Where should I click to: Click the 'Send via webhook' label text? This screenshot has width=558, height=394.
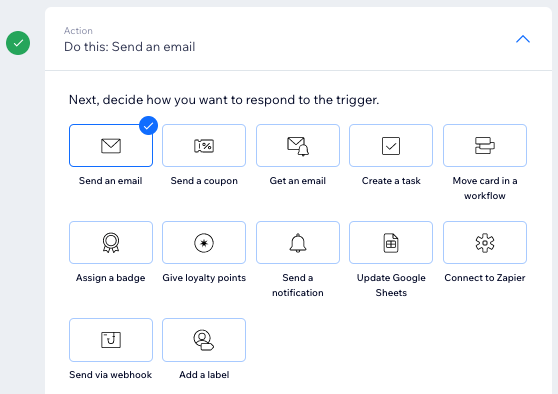111,375
